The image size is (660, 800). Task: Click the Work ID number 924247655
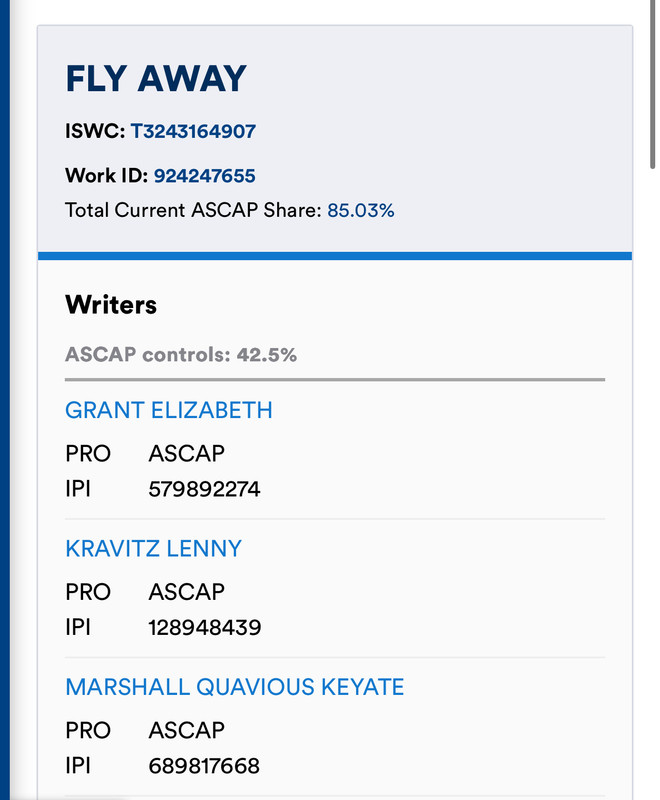point(205,176)
